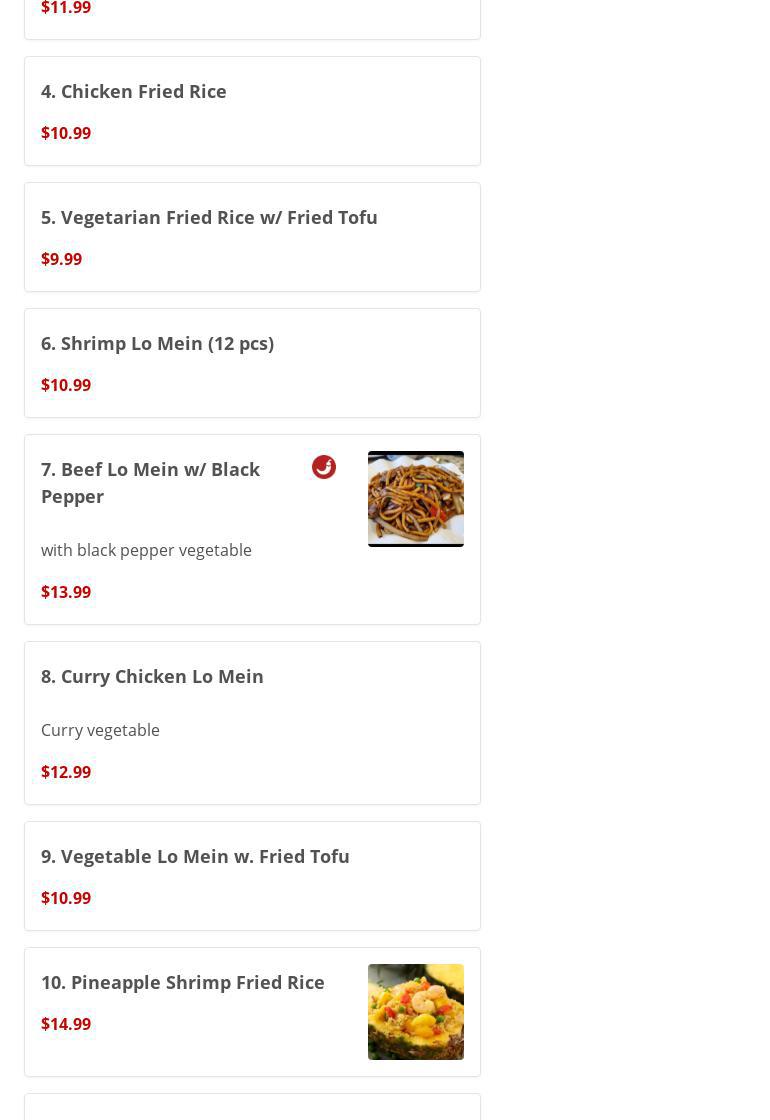Click the $9.99 Vegetarian Fried Rice price
Image resolution: width=770 pixels, height=1120 pixels.
point(61,259)
